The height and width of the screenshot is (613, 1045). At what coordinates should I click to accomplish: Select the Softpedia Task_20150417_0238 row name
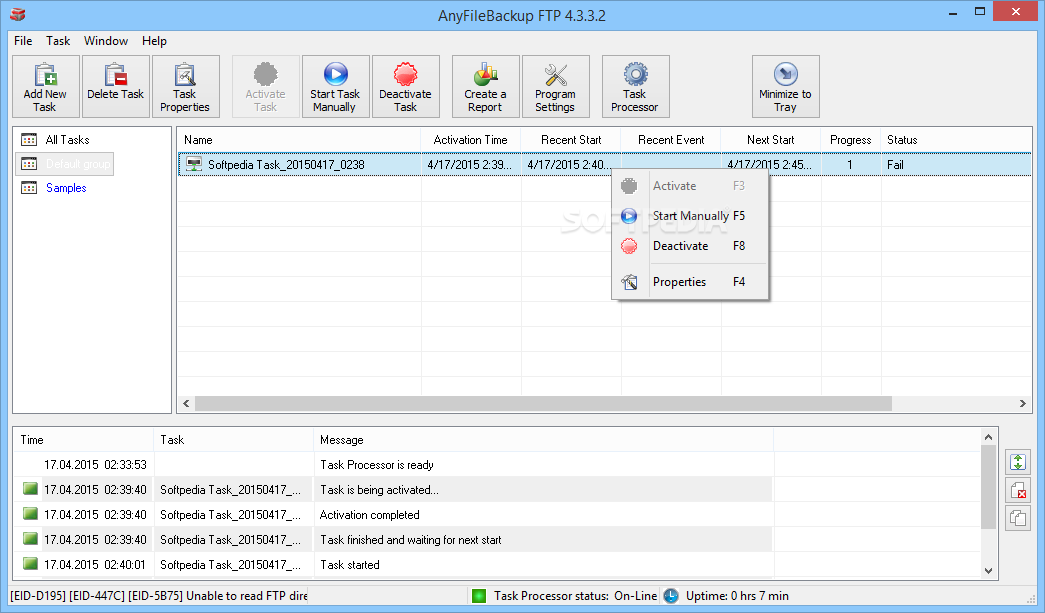(x=286, y=165)
